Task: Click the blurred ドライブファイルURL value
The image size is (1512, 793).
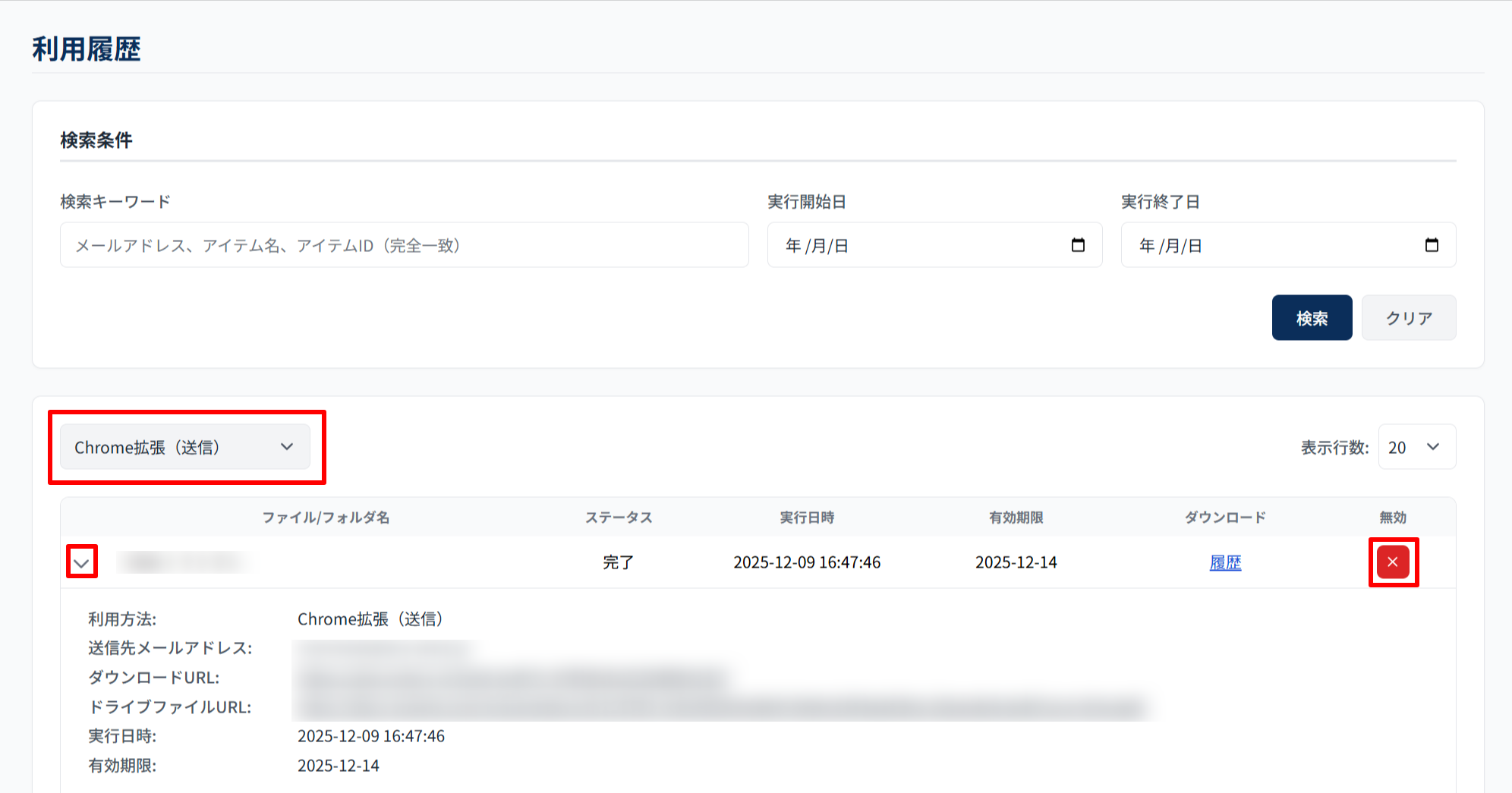Action: [x=721, y=707]
